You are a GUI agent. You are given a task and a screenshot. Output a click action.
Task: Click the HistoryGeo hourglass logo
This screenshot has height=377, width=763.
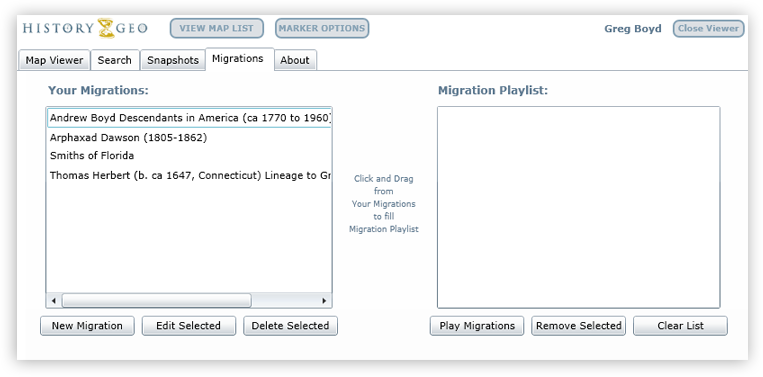(106, 28)
